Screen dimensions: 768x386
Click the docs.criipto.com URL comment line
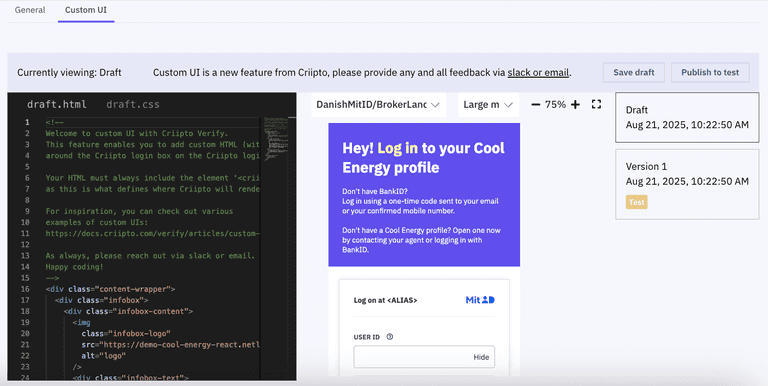(x=152, y=234)
